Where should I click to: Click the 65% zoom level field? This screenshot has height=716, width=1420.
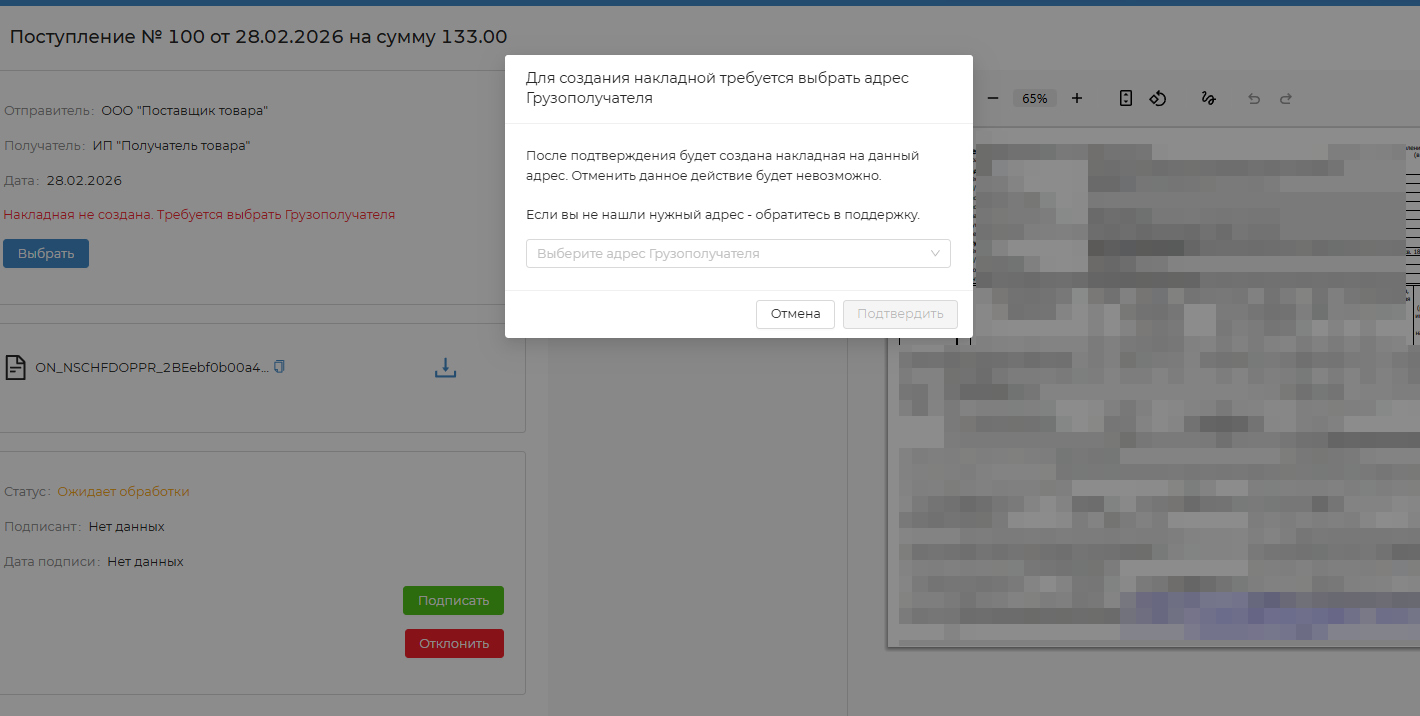tap(1035, 98)
